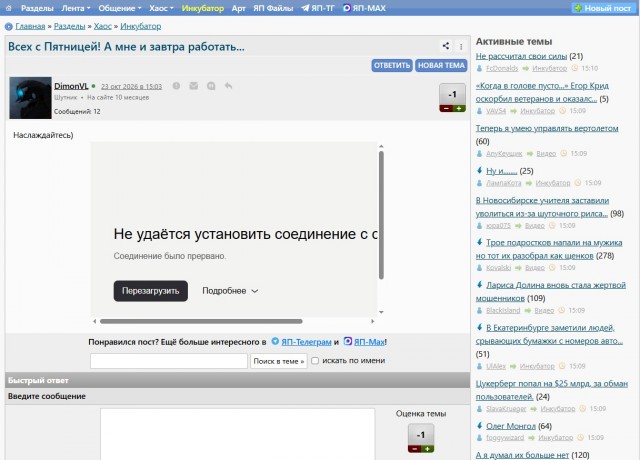Viewport: 640px width, 460px height.
Task: Click the flame icon beside 'Лариса Долина вновь стала жертвой'
Action: pos(480,284)
